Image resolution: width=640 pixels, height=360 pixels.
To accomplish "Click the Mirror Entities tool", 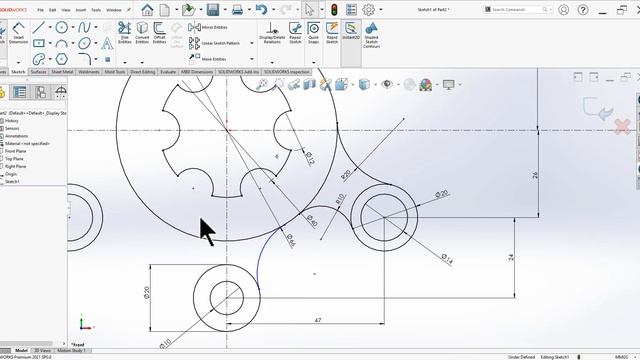I will click(x=208, y=27).
